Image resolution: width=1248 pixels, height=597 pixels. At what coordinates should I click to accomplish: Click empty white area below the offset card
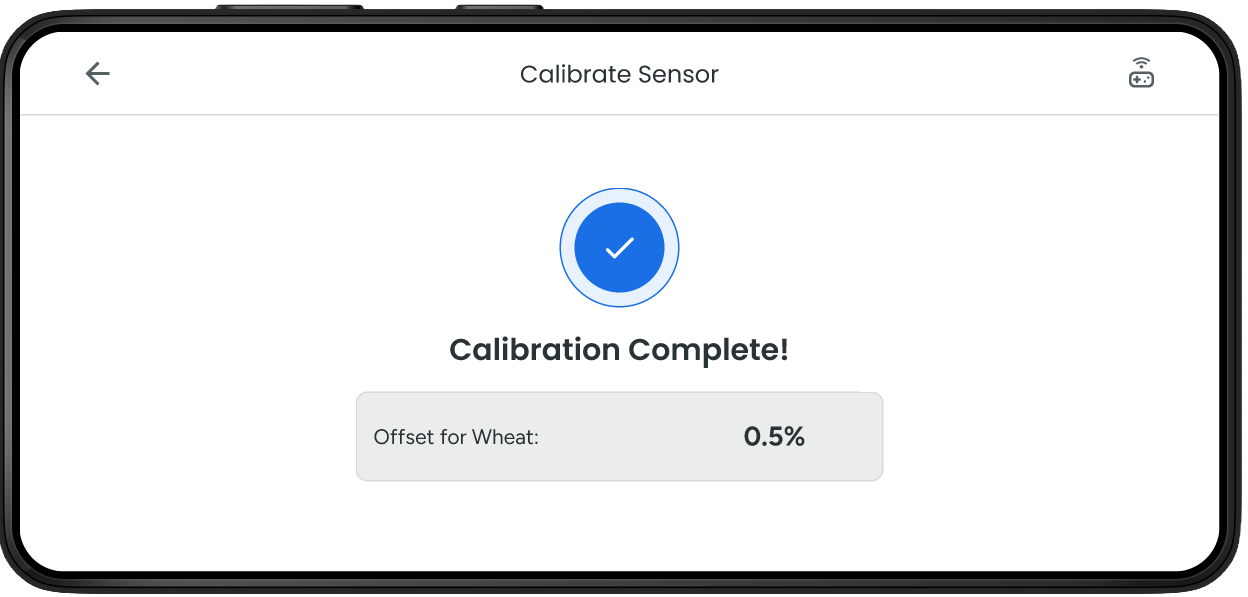[619, 525]
